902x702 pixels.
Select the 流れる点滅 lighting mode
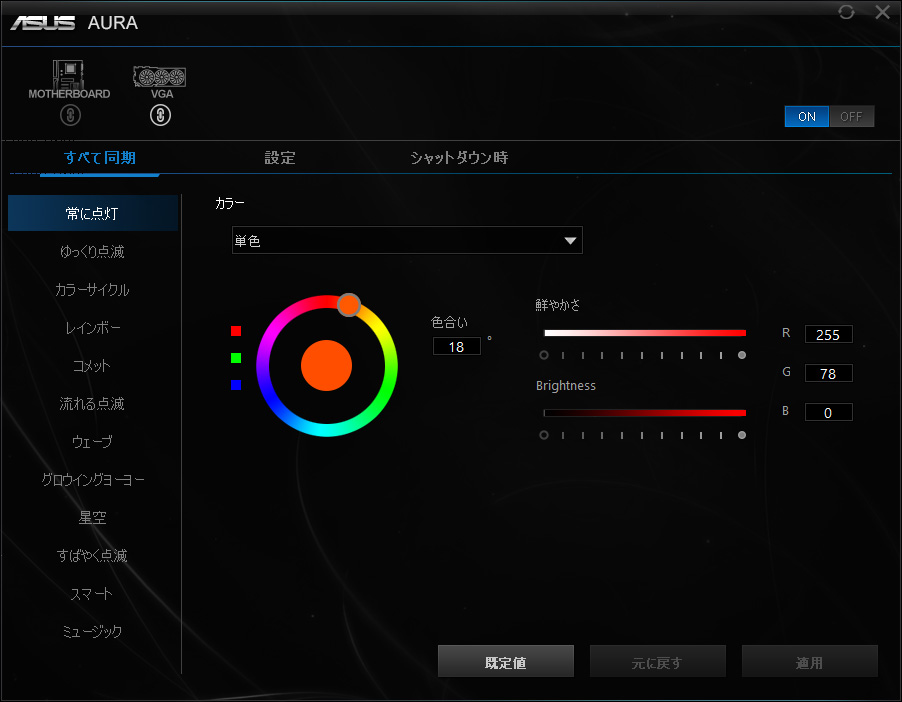point(93,403)
